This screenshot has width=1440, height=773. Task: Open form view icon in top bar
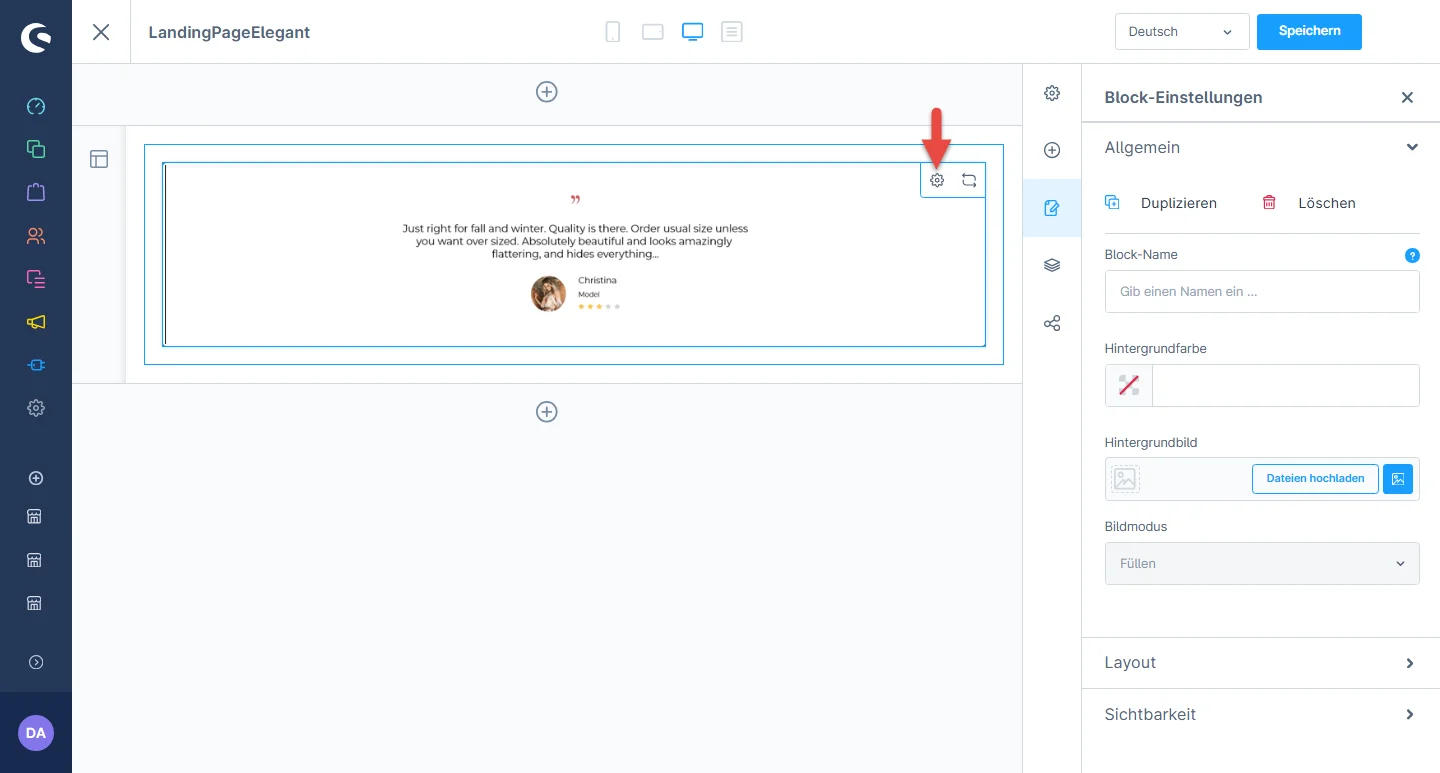coord(732,32)
